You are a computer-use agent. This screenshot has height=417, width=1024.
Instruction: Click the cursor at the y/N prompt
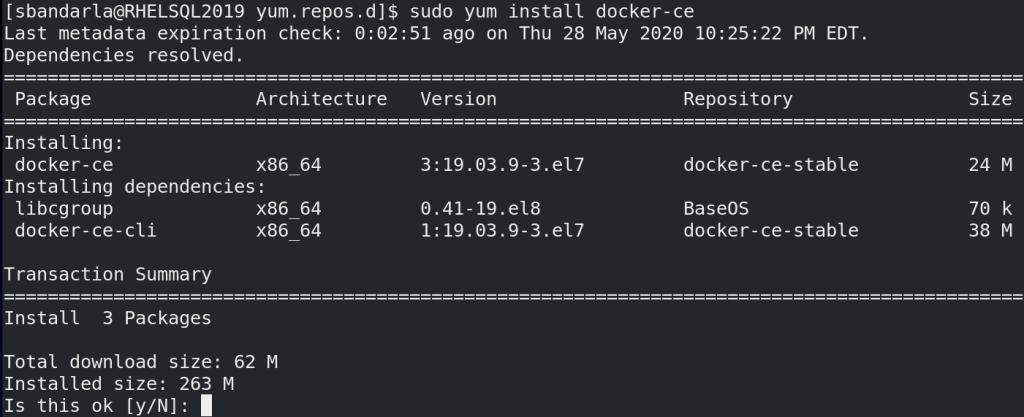[x=207, y=405]
